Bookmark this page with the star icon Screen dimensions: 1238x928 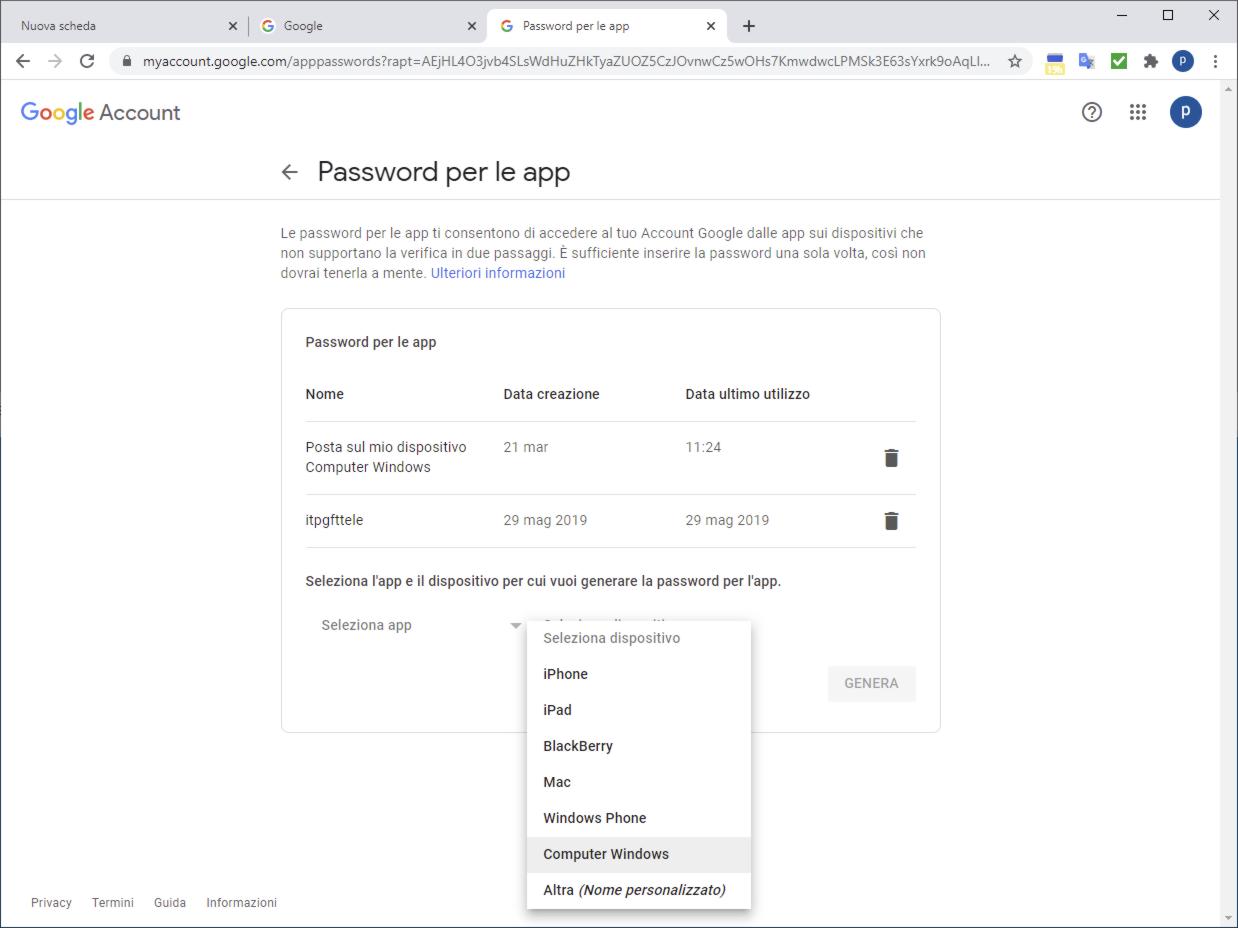click(x=1014, y=61)
